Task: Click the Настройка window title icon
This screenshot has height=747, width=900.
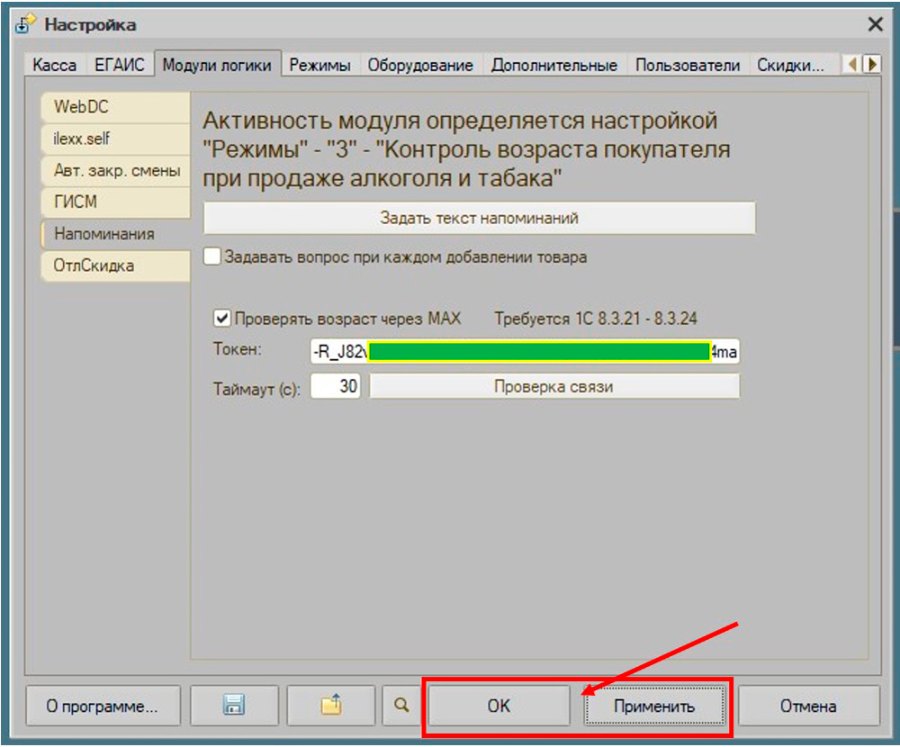Action: (26, 25)
